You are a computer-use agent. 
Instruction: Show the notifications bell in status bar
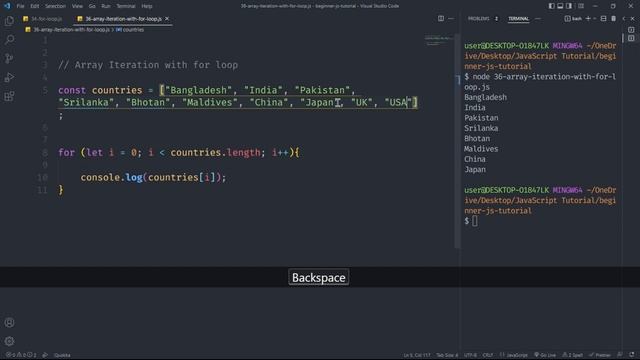(x=632, y=355)
